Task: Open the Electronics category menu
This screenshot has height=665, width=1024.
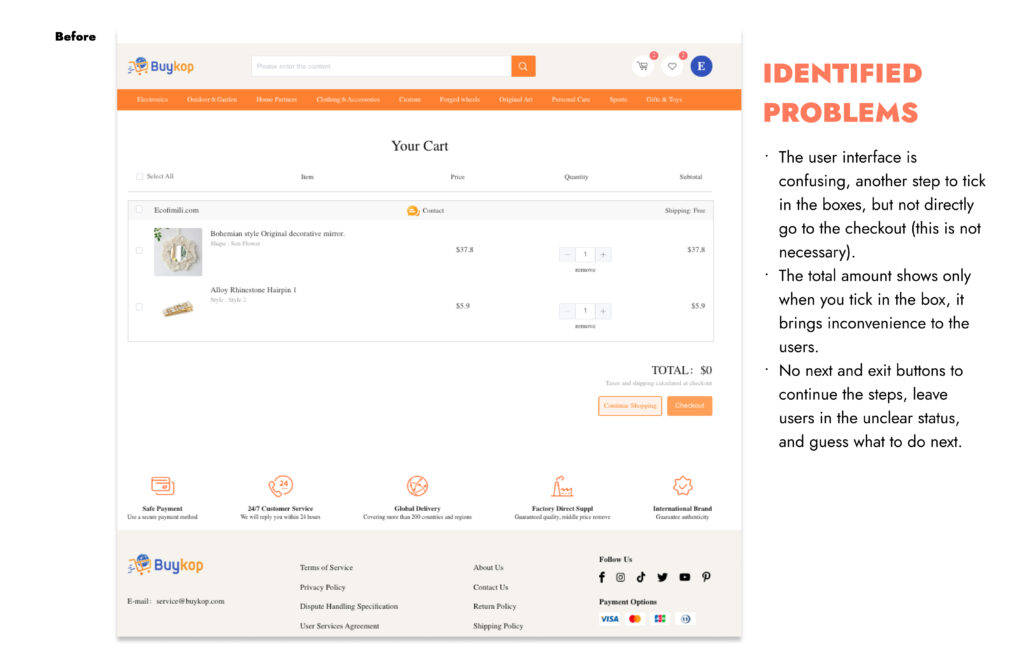Action: click(152, 99)
